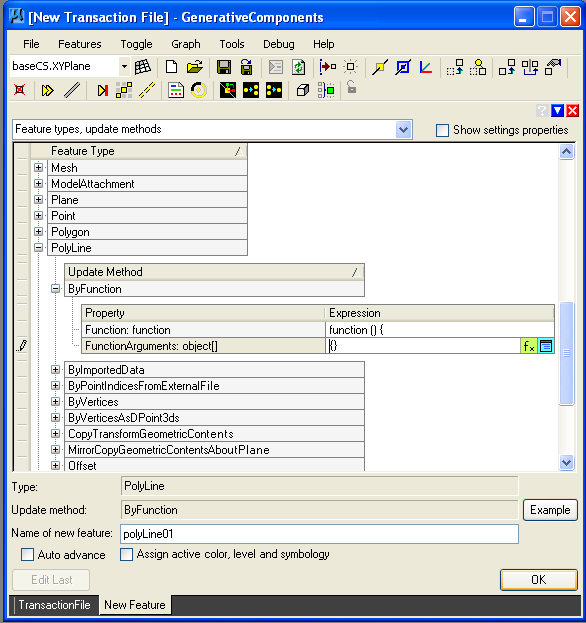Viewport: 586px width, 623px height.
Task: Click the yellow play-to-red-bar icon
Action: [103, 91]
